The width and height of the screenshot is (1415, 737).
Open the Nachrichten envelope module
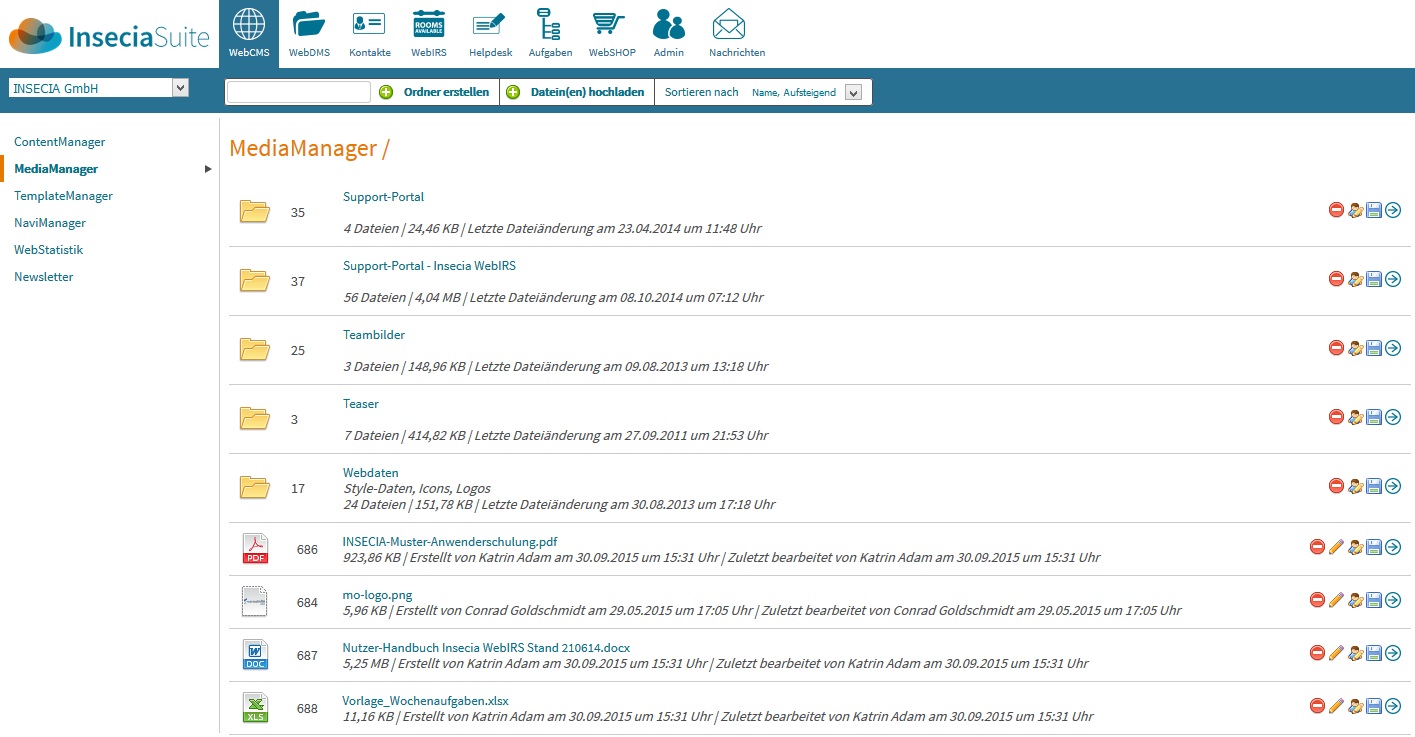tap(737, 33)
